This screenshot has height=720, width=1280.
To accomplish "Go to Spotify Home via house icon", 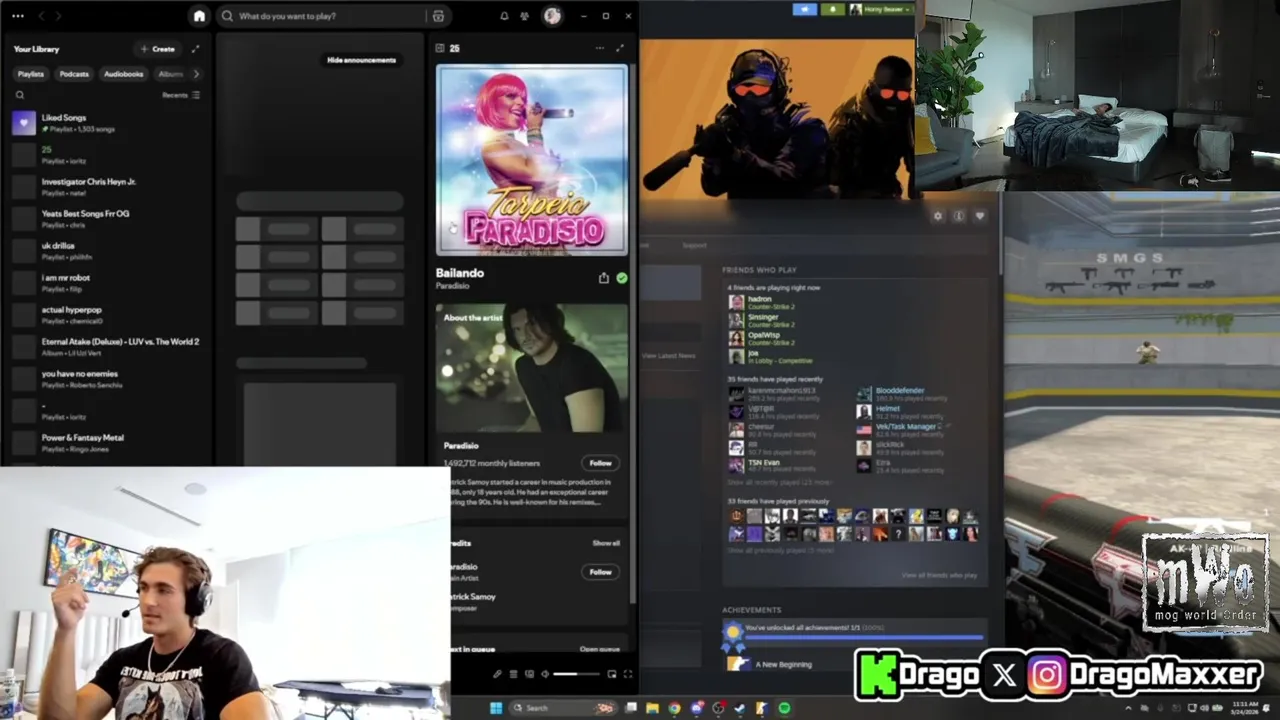I will [199, 16].
